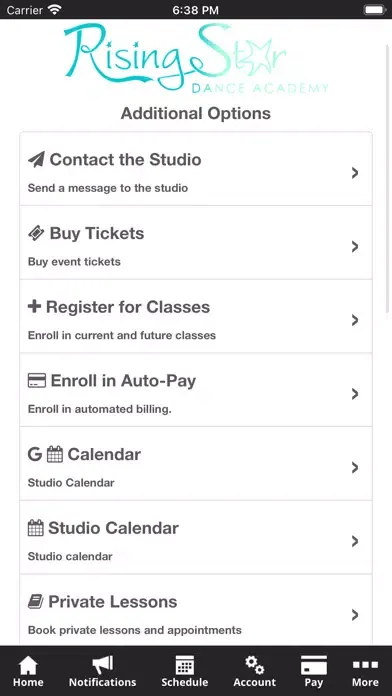Open the chevron on Buy Tickets row
This screenshot has width=392, height=696.
[x=355, y=246]
